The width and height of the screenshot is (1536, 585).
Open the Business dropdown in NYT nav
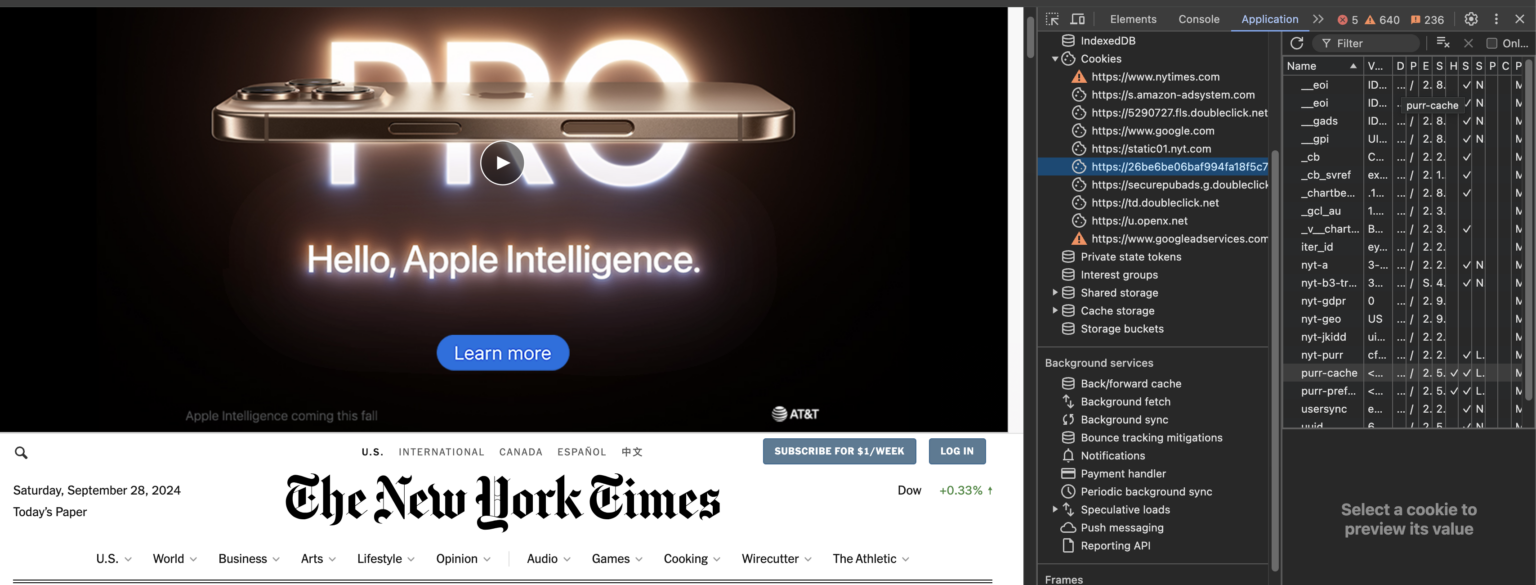pyautogui.click(x=249, y=559)
